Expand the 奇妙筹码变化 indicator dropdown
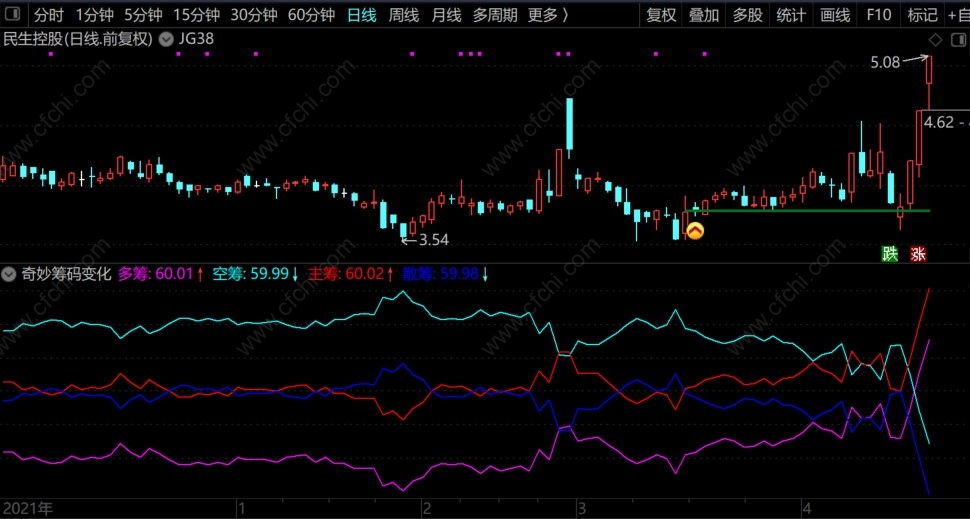 [9, 274]
